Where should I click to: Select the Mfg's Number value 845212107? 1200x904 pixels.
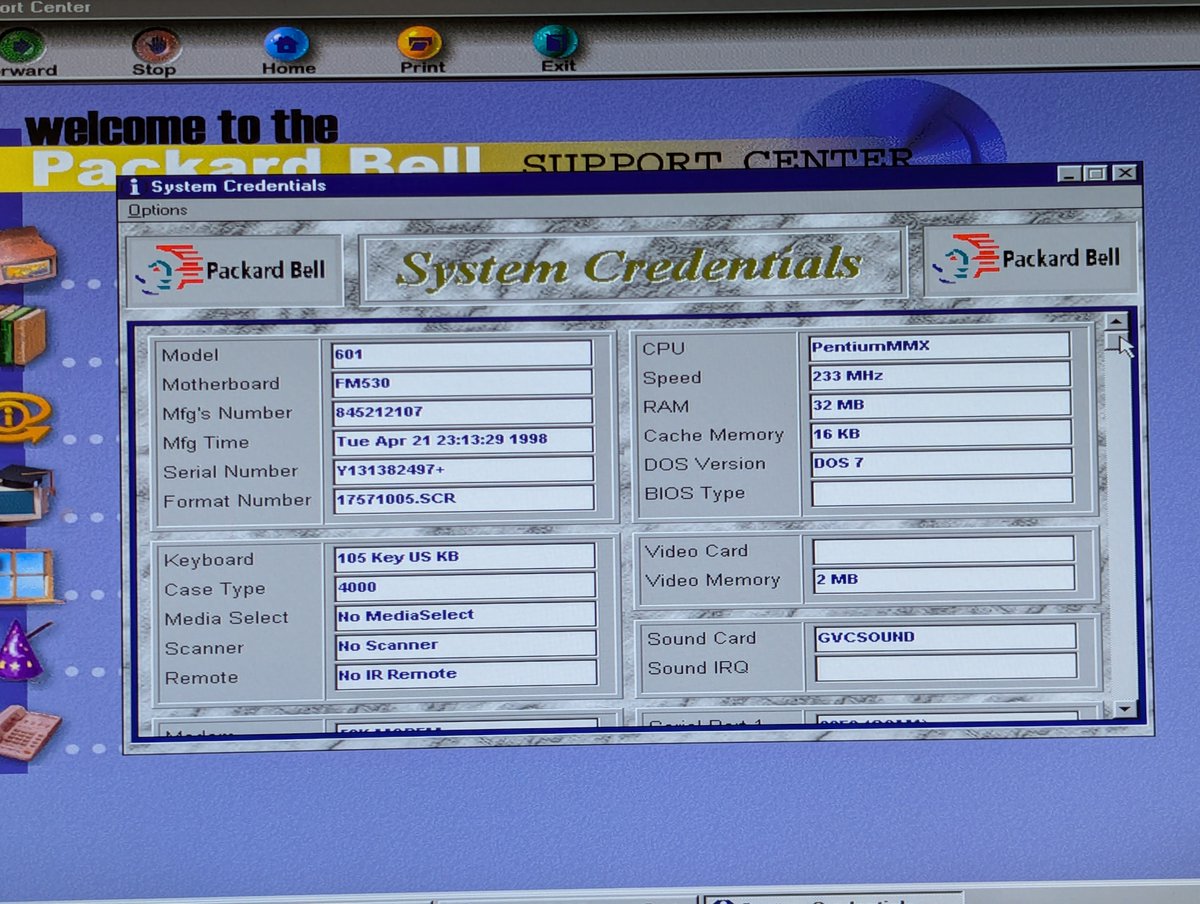pyautogui.click(x=463, y=411)
